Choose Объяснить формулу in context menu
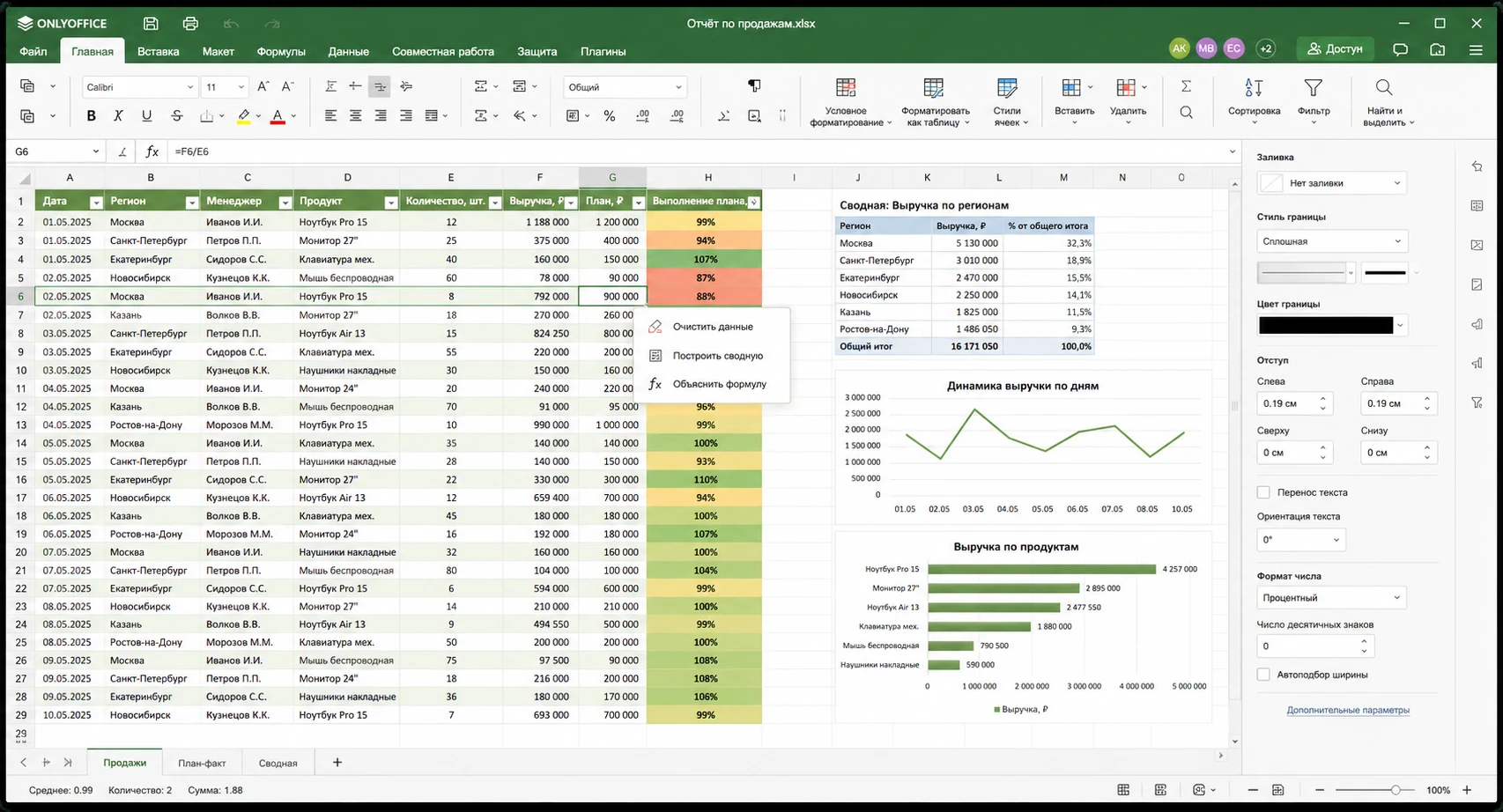Image resolution: width=1503 pixels, height=812 pixels. tap(712, 384)
